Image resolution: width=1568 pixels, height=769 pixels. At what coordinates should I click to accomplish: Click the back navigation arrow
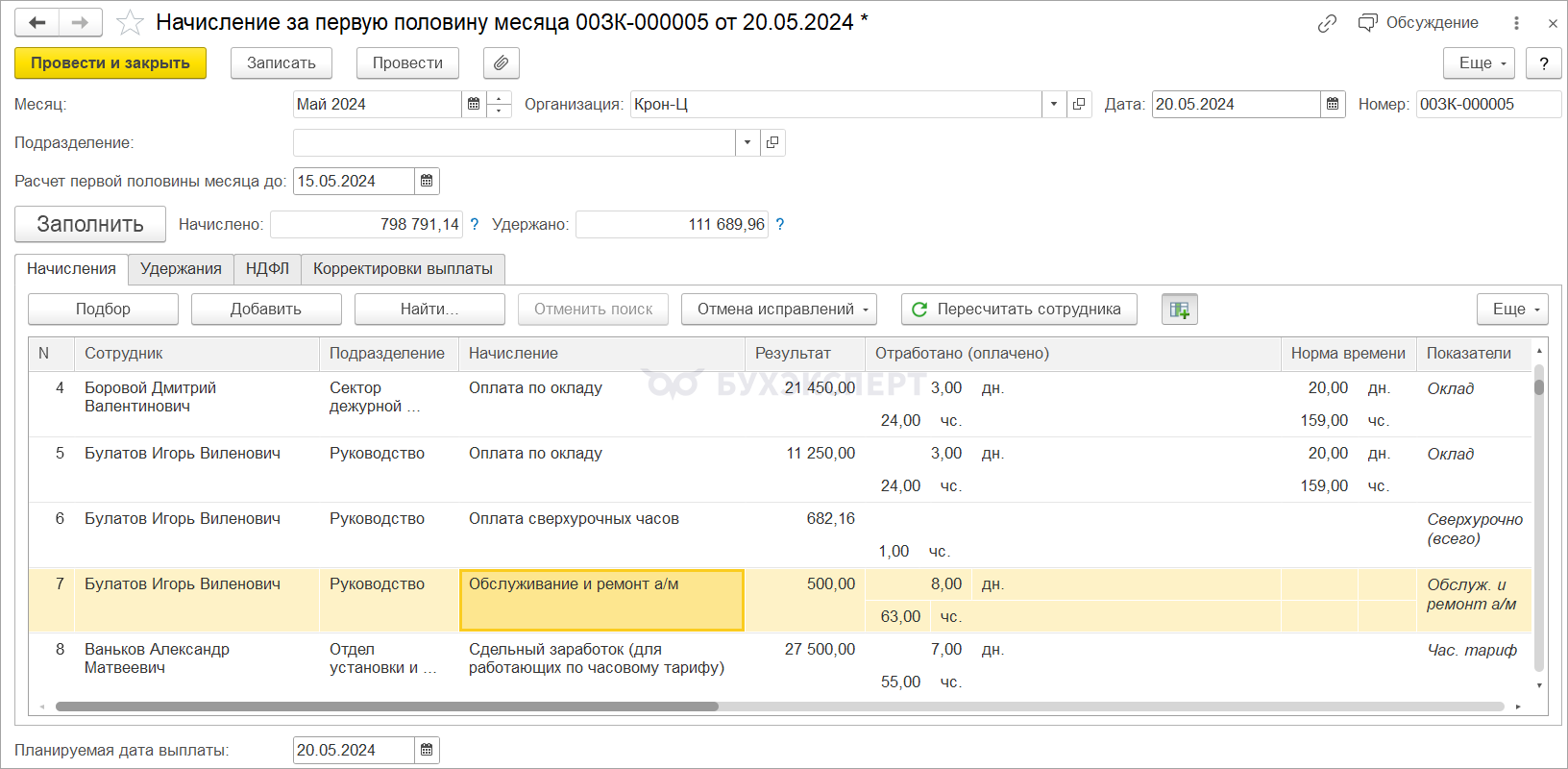(37, 23)
